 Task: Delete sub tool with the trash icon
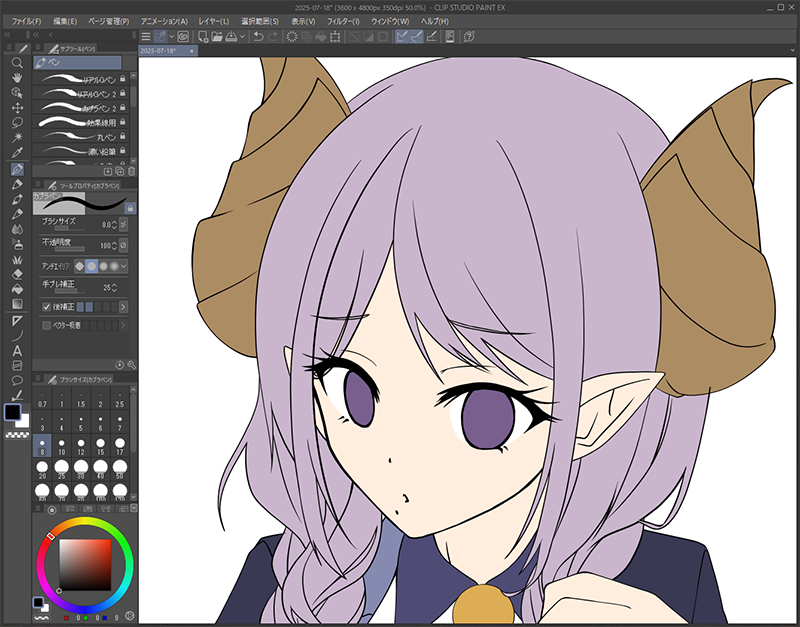132,171
